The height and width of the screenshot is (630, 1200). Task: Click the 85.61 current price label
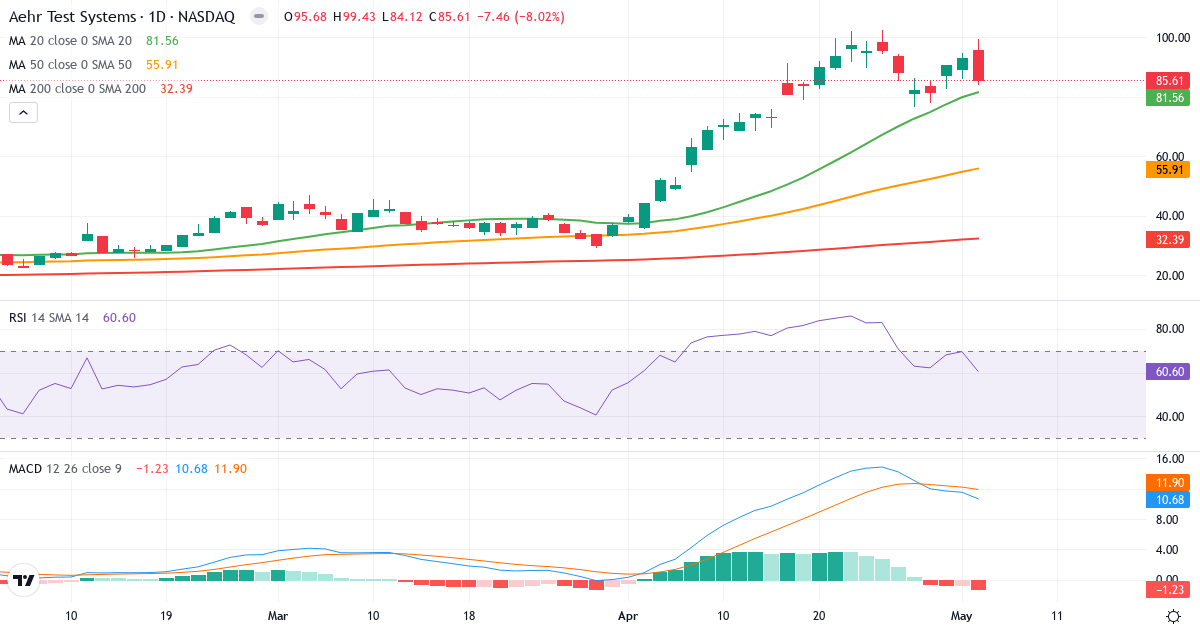[1170, 80]
